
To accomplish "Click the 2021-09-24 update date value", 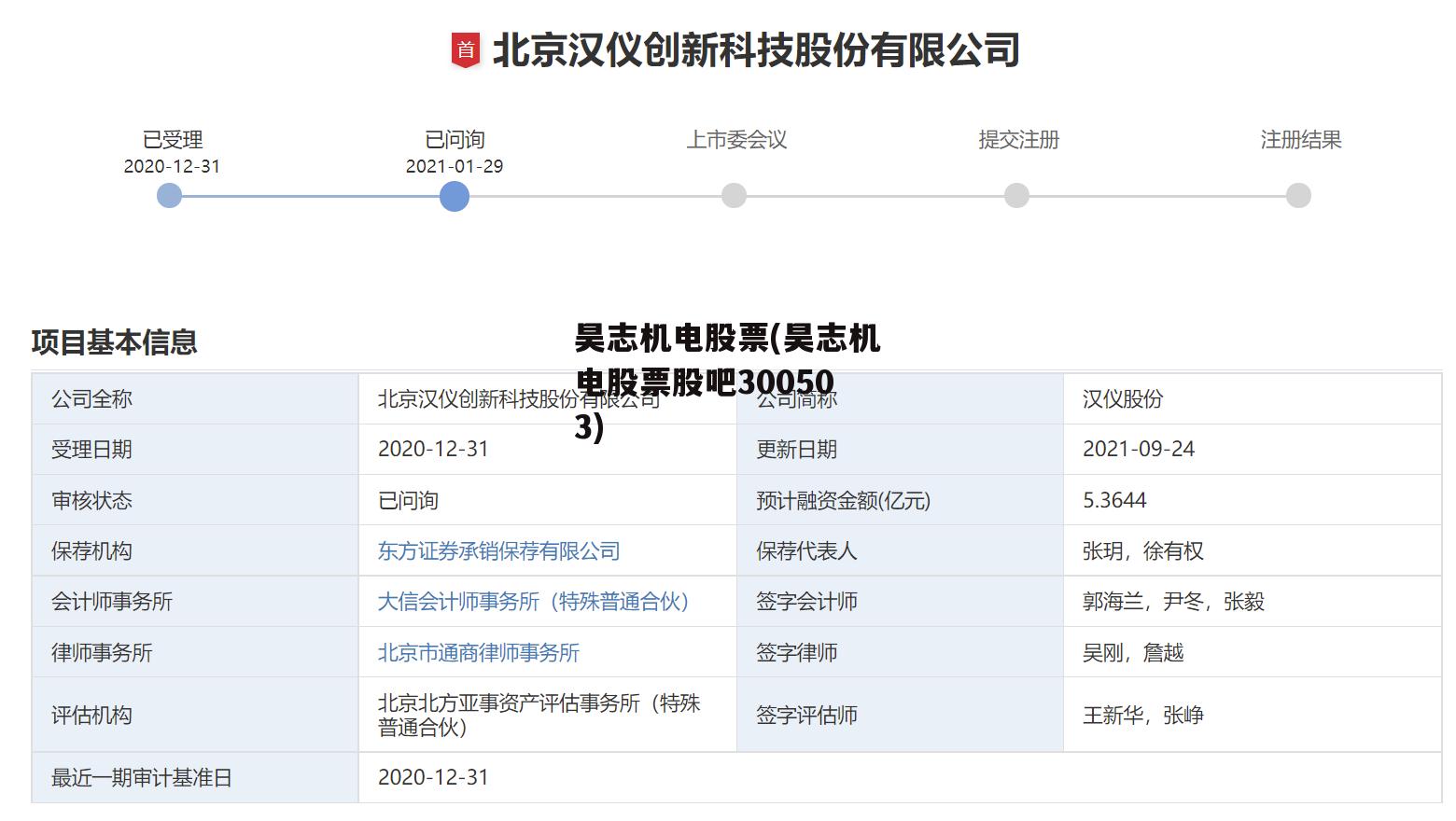I will [1139, 450].
